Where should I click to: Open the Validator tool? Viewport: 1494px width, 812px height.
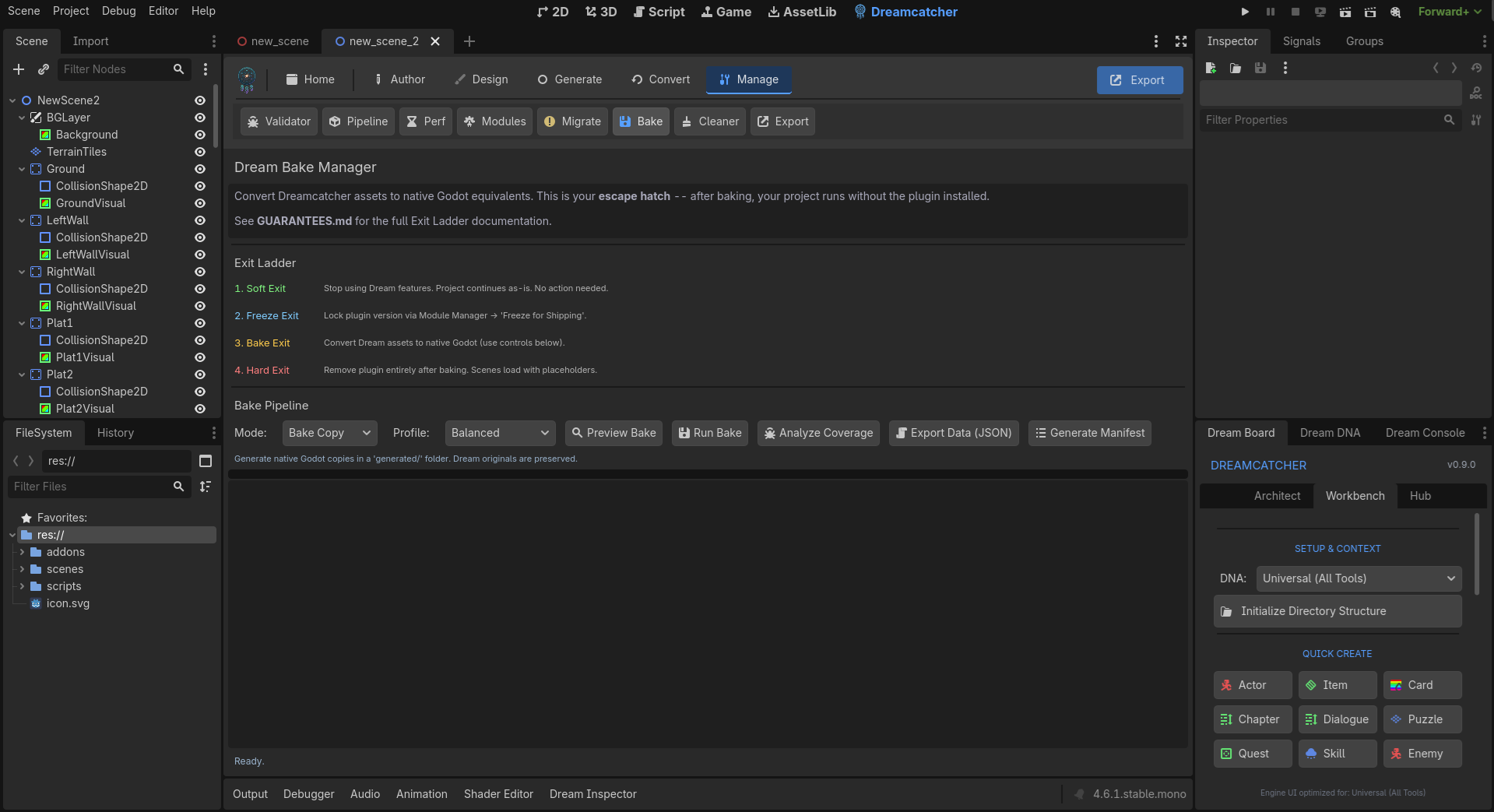pos(279,121)
